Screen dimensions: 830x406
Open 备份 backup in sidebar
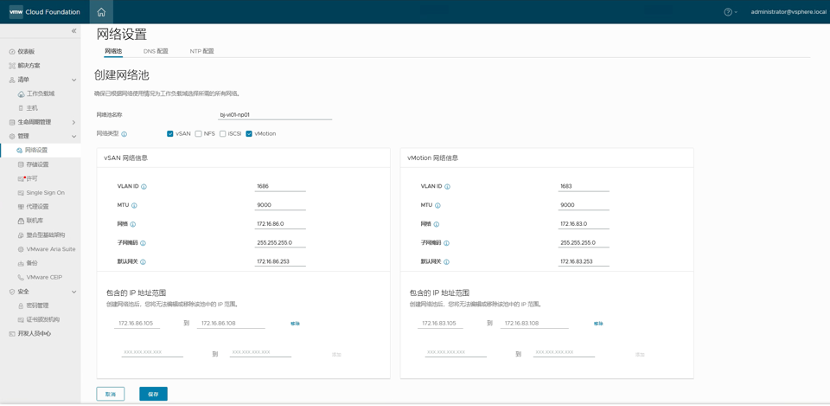32,263
